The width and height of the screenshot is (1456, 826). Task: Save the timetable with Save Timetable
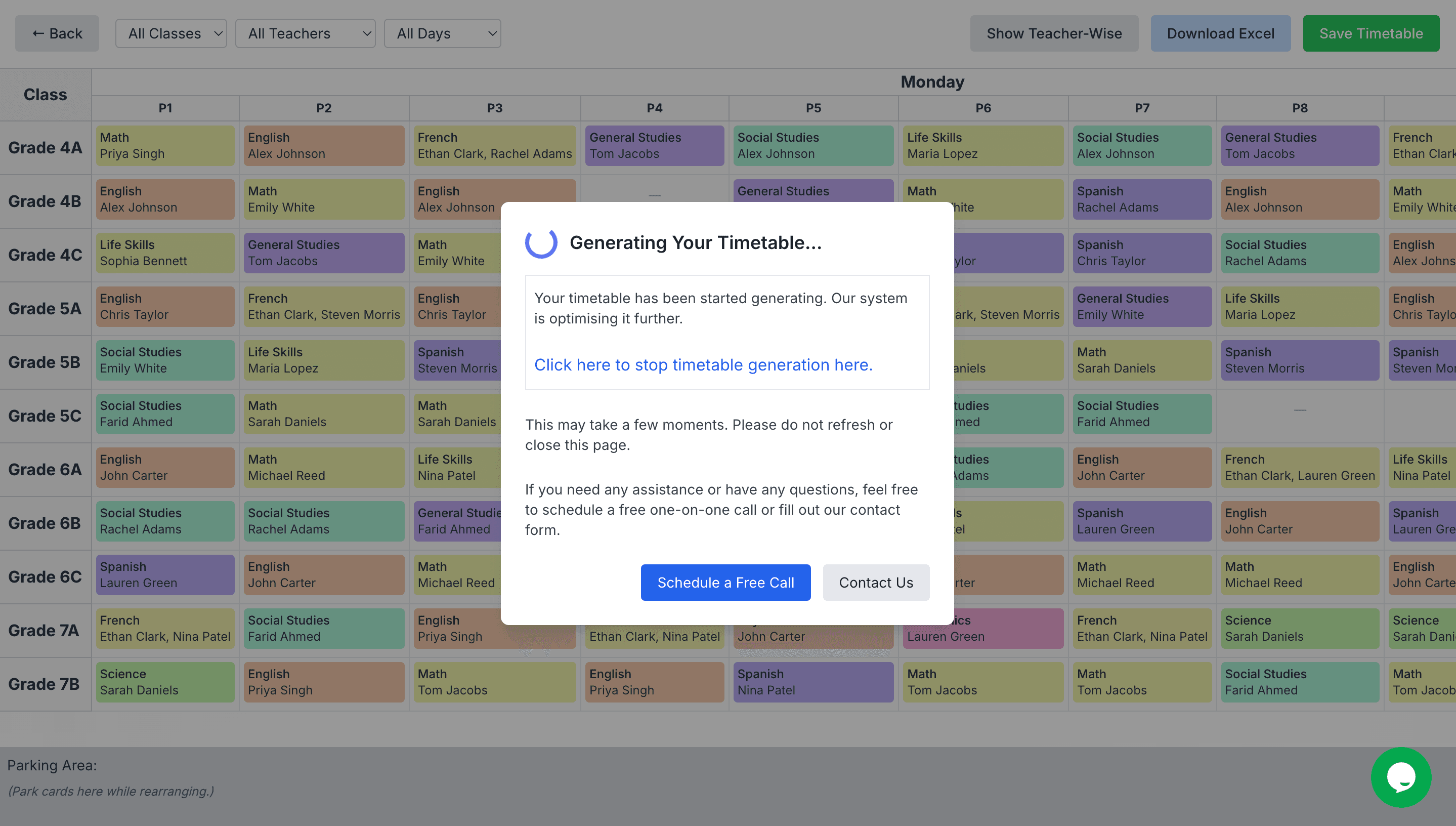[x=1371, y=33]
